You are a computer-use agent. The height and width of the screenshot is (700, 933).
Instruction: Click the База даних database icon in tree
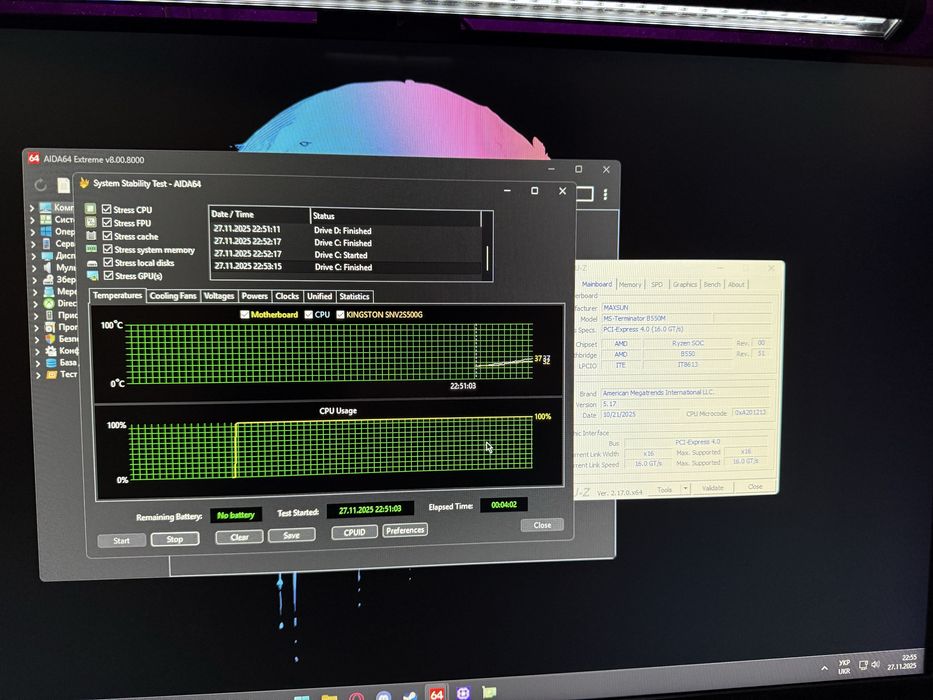click(x=51, y=362)
